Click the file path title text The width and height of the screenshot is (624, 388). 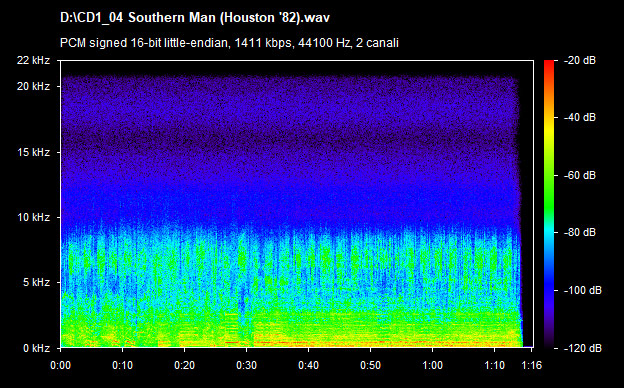(x=195, y=18)
